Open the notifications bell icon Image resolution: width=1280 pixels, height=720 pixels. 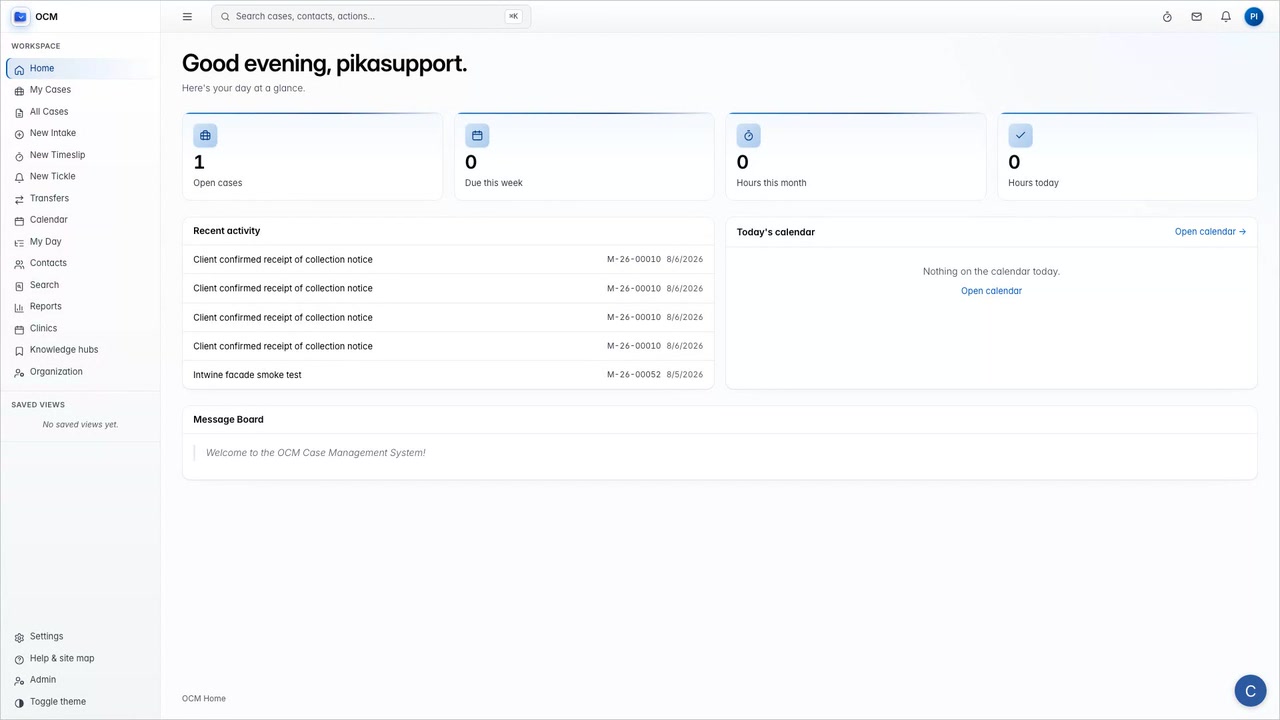pyautogui.click(x=1225, y=16)
